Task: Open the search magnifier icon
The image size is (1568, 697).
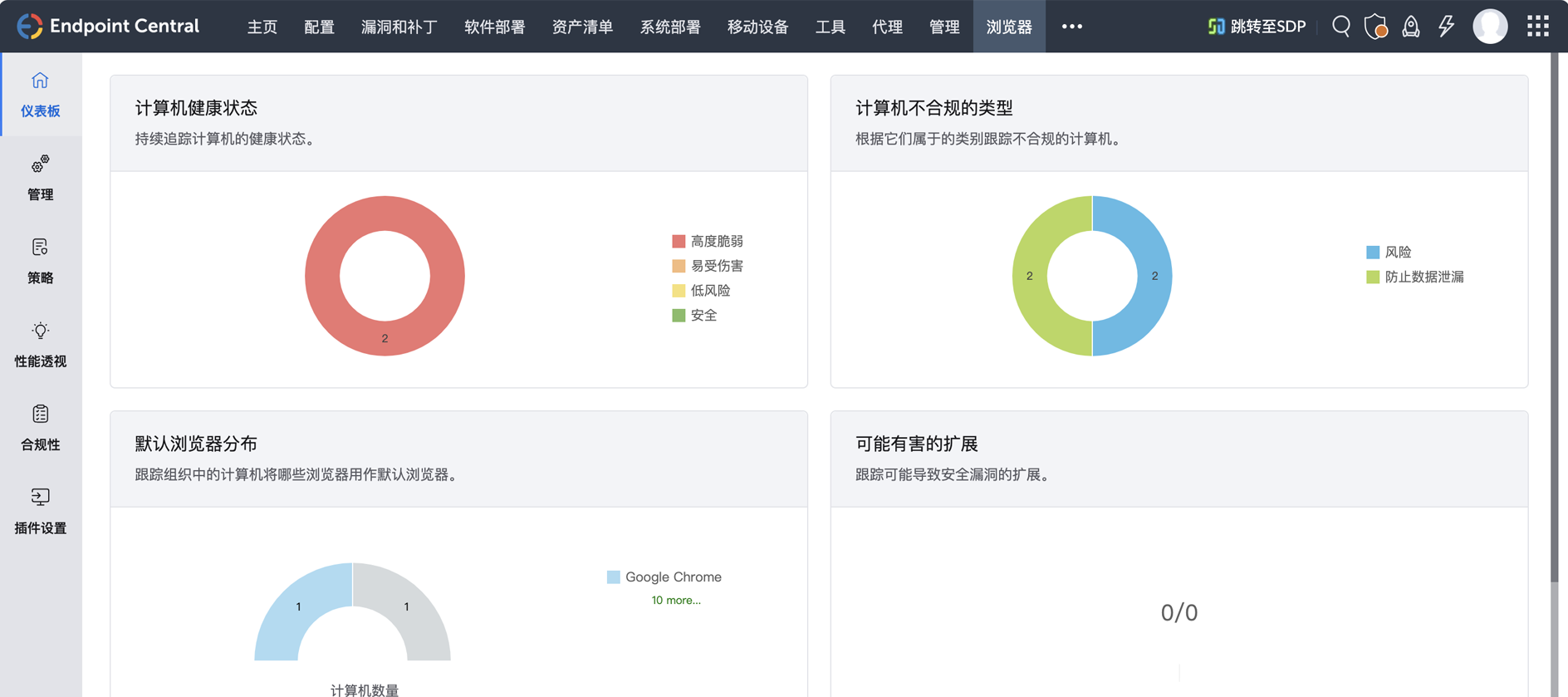Action: 1340,27
